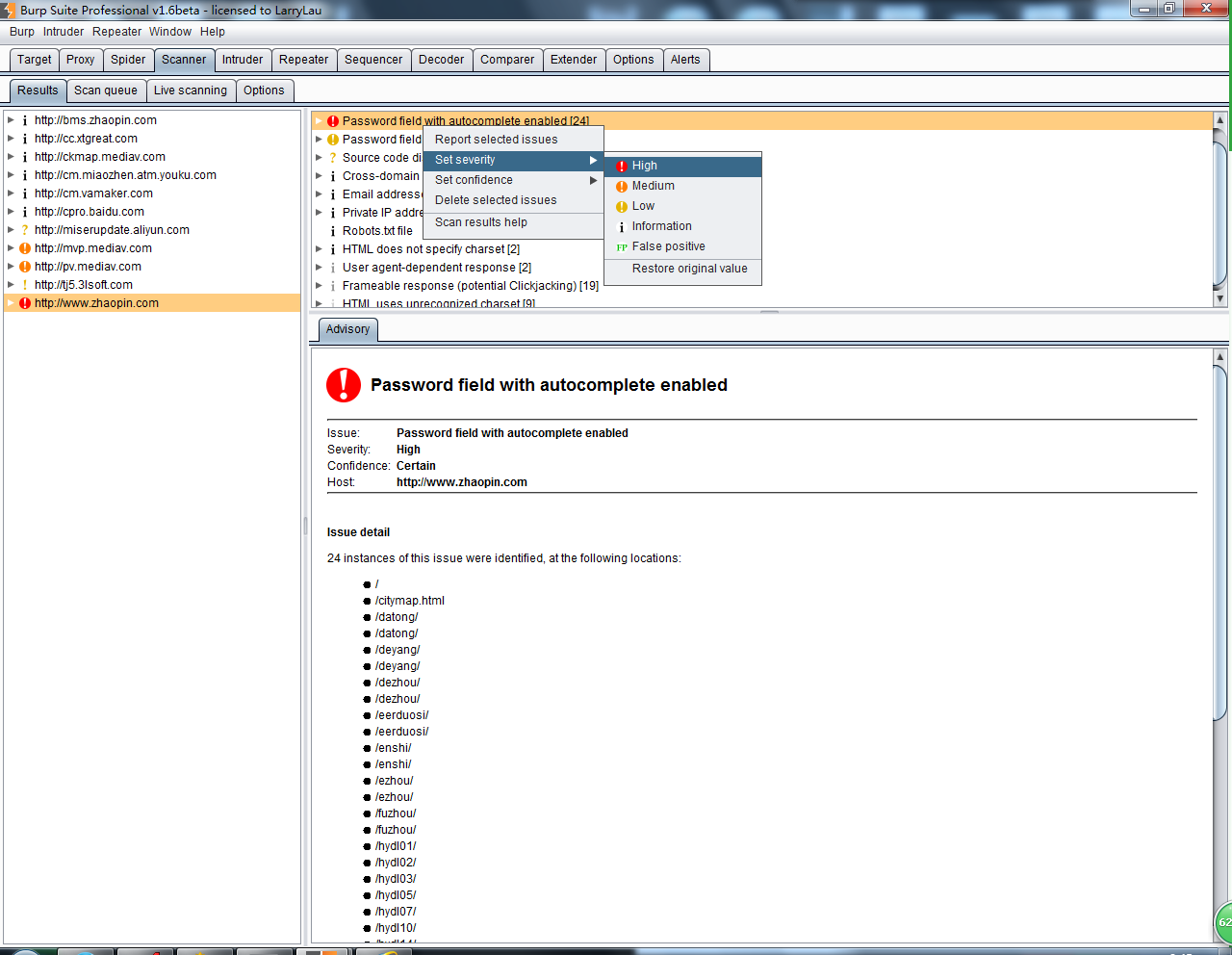
Task: Click the Information severity icon in submenu
Action: (622, 227)
